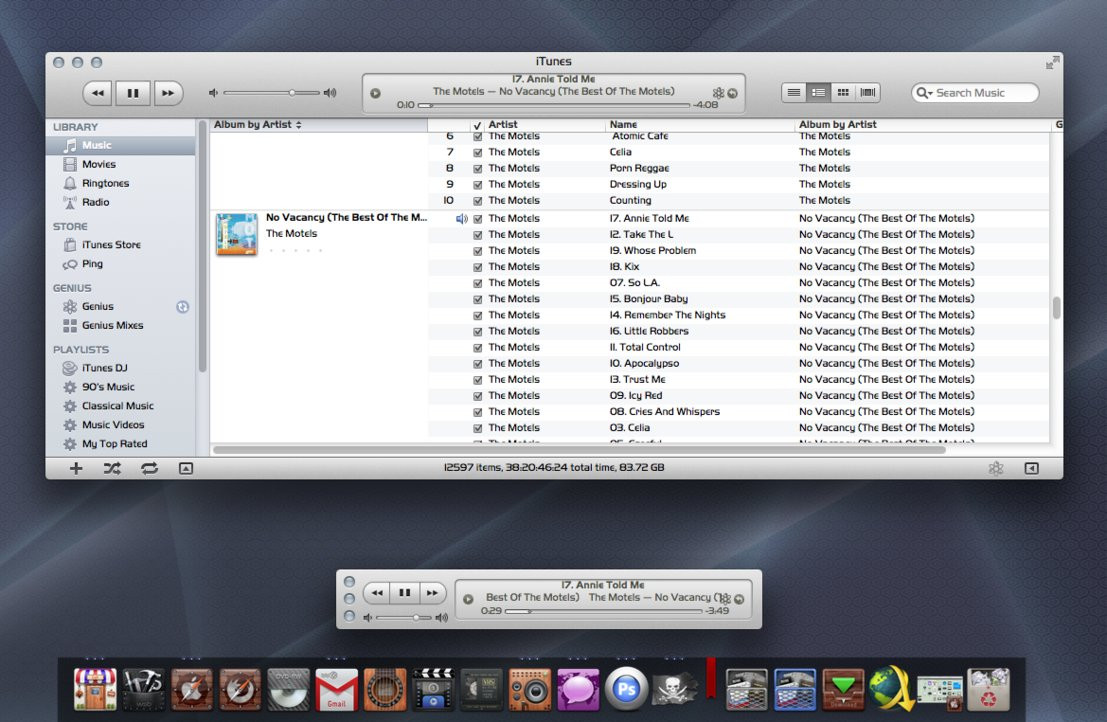Screen dimensions: 1107x722
Task: Click the now-playing speaker icon beside Annie Told Me
Action: point(462,219)
